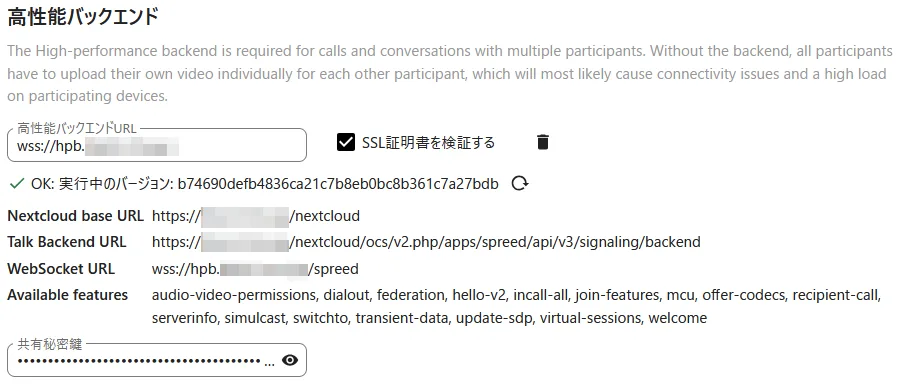The width and height of the screenshot is (900, 385).
Task: Uncheck the SSL証明書を検証する checkbox
Action: coord(346,142)
